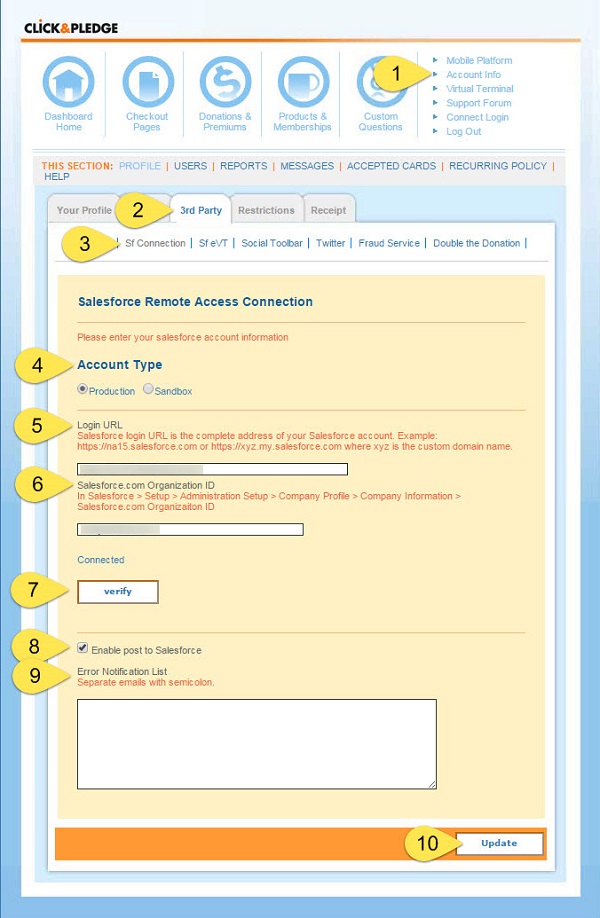Open the ACCEPTED CARDS section

click(x=392, y=166)
